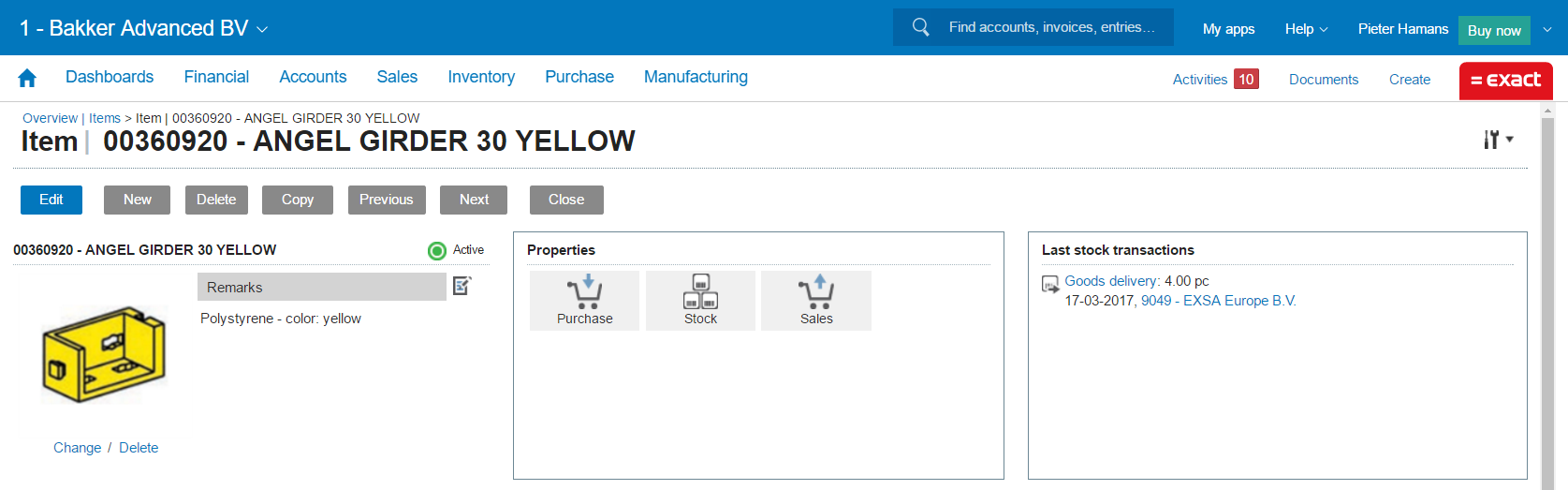Image resolution: width=1568 pixels, height=490 pixels.
Task: Click the Exact logo
Action: [1505, 81]
